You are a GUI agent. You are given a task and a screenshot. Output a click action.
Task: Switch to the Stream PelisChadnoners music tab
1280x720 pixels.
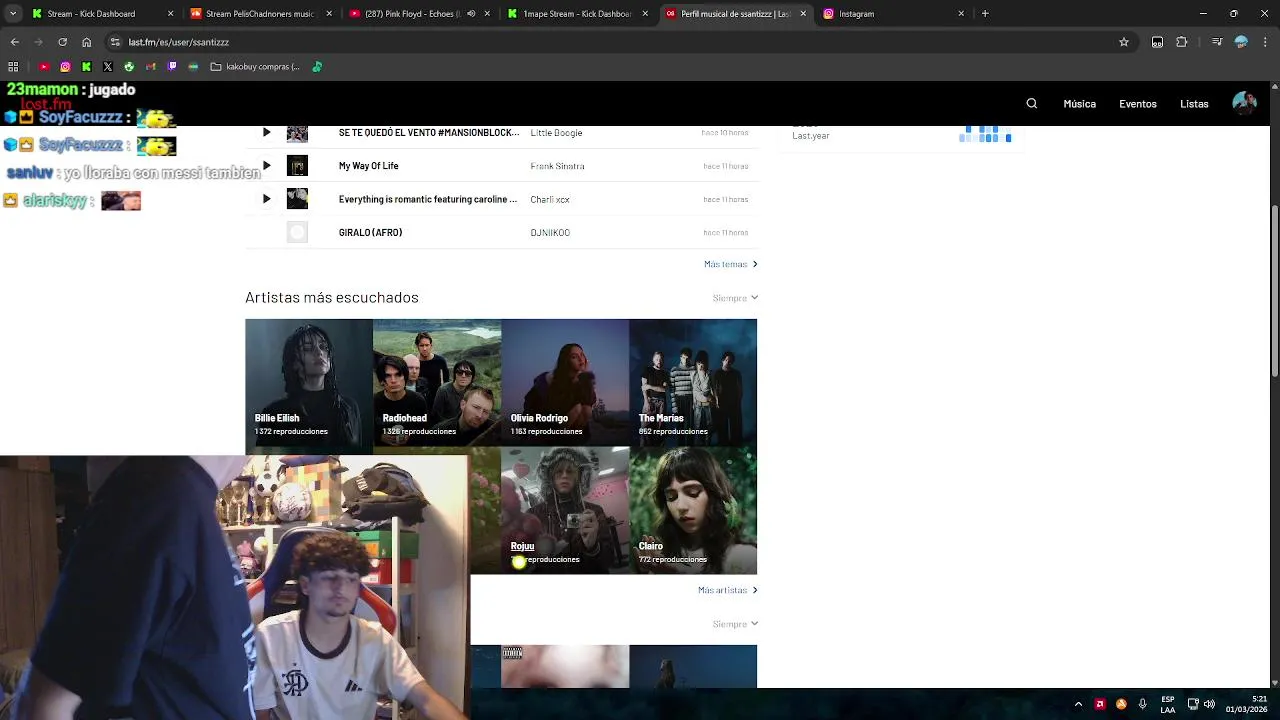[x=260, y=14]
